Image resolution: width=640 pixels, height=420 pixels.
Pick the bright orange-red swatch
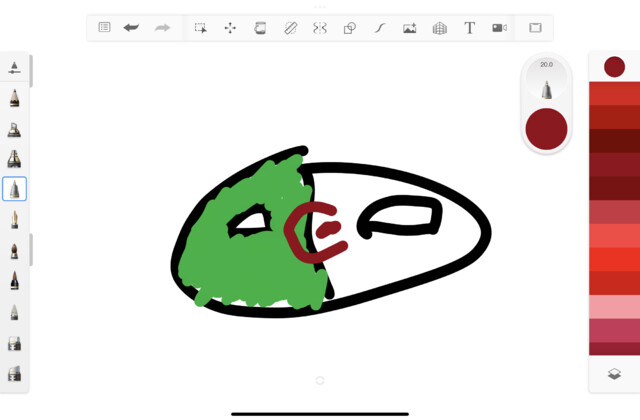coord(614,260)
